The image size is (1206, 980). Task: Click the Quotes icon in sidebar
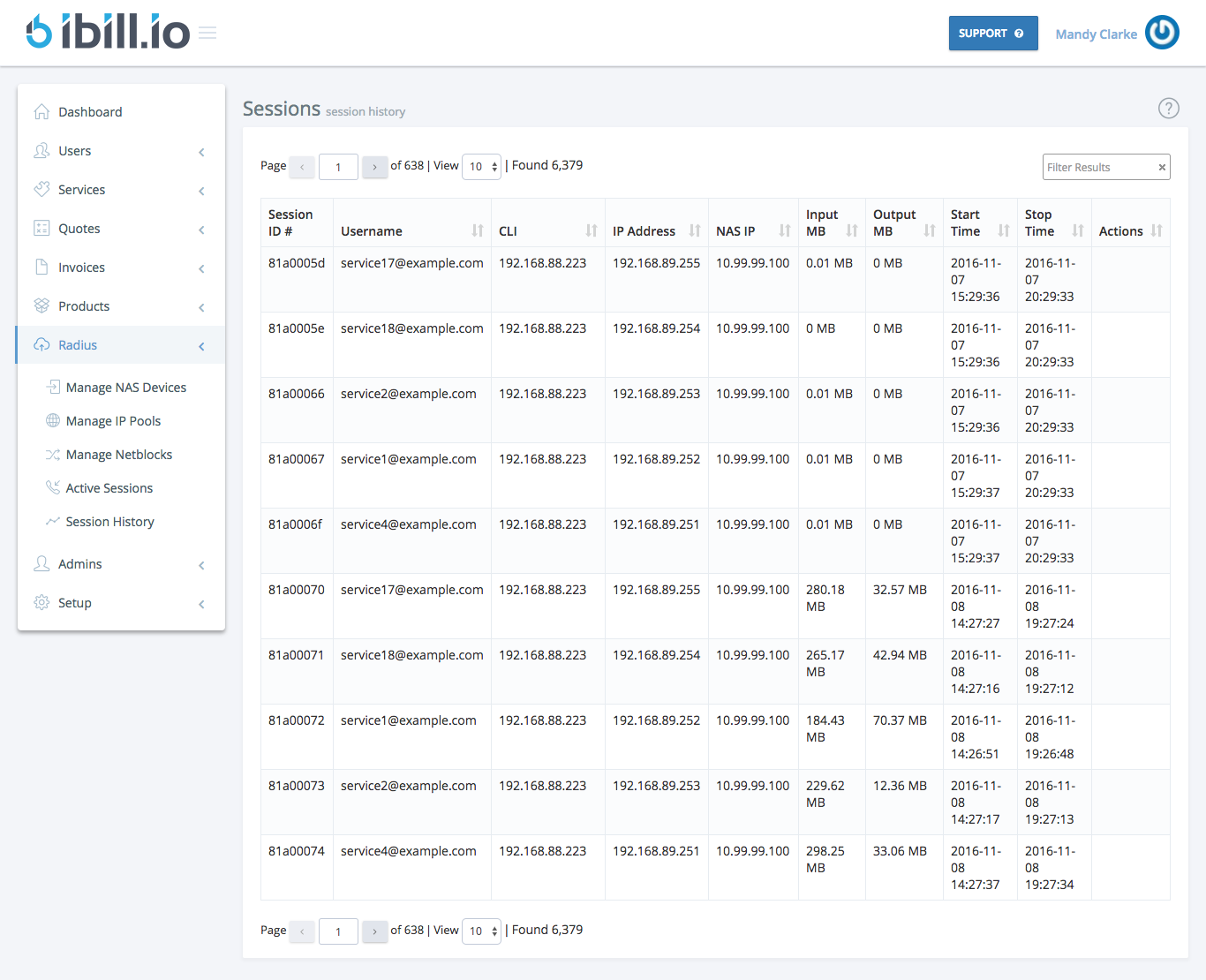41,228
